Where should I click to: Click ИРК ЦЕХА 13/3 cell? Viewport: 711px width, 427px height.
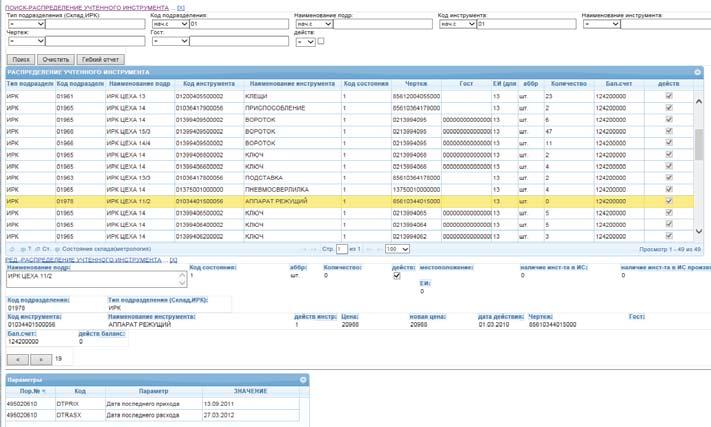[140, 178]
